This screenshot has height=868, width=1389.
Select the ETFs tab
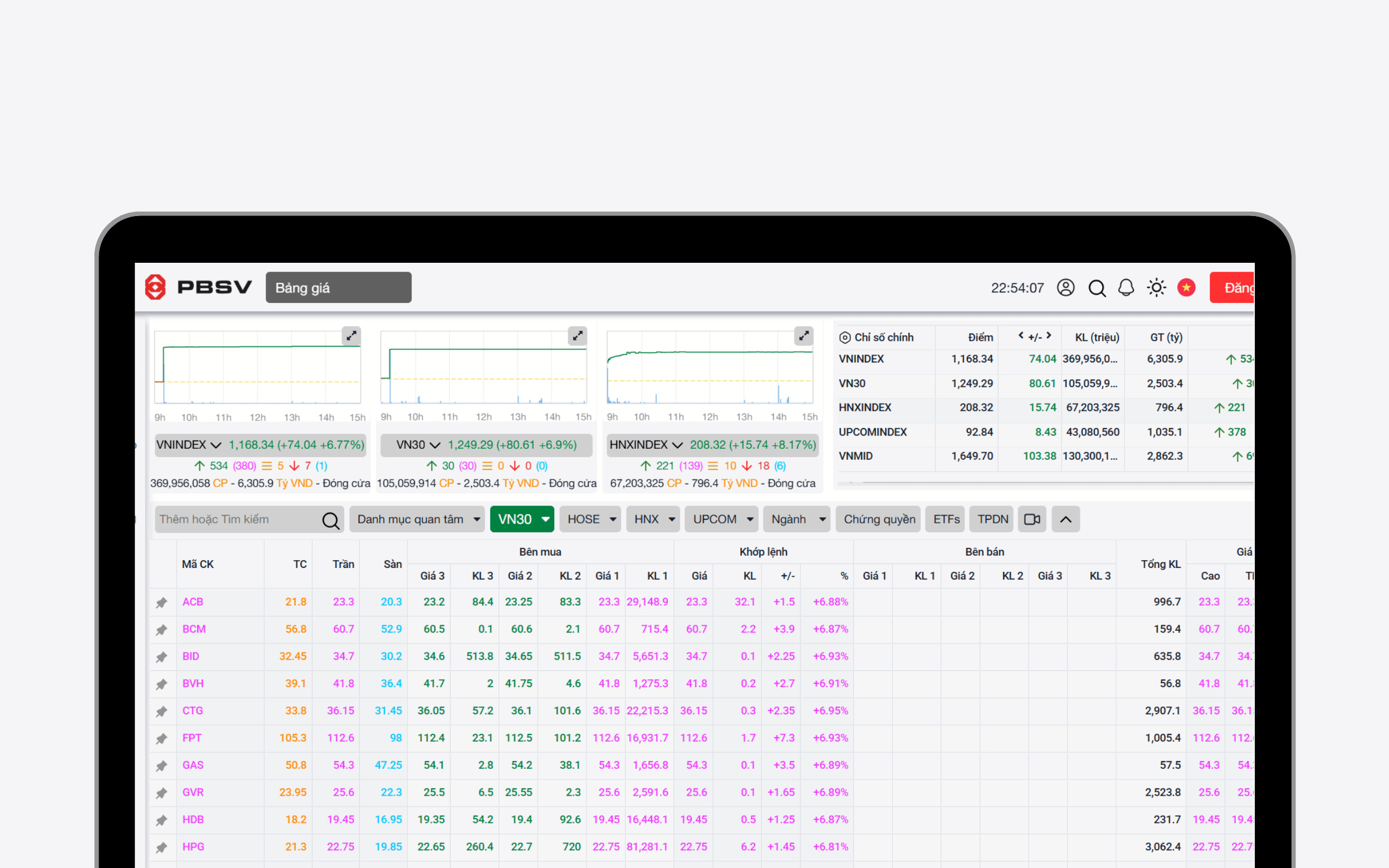pos(946,519)
